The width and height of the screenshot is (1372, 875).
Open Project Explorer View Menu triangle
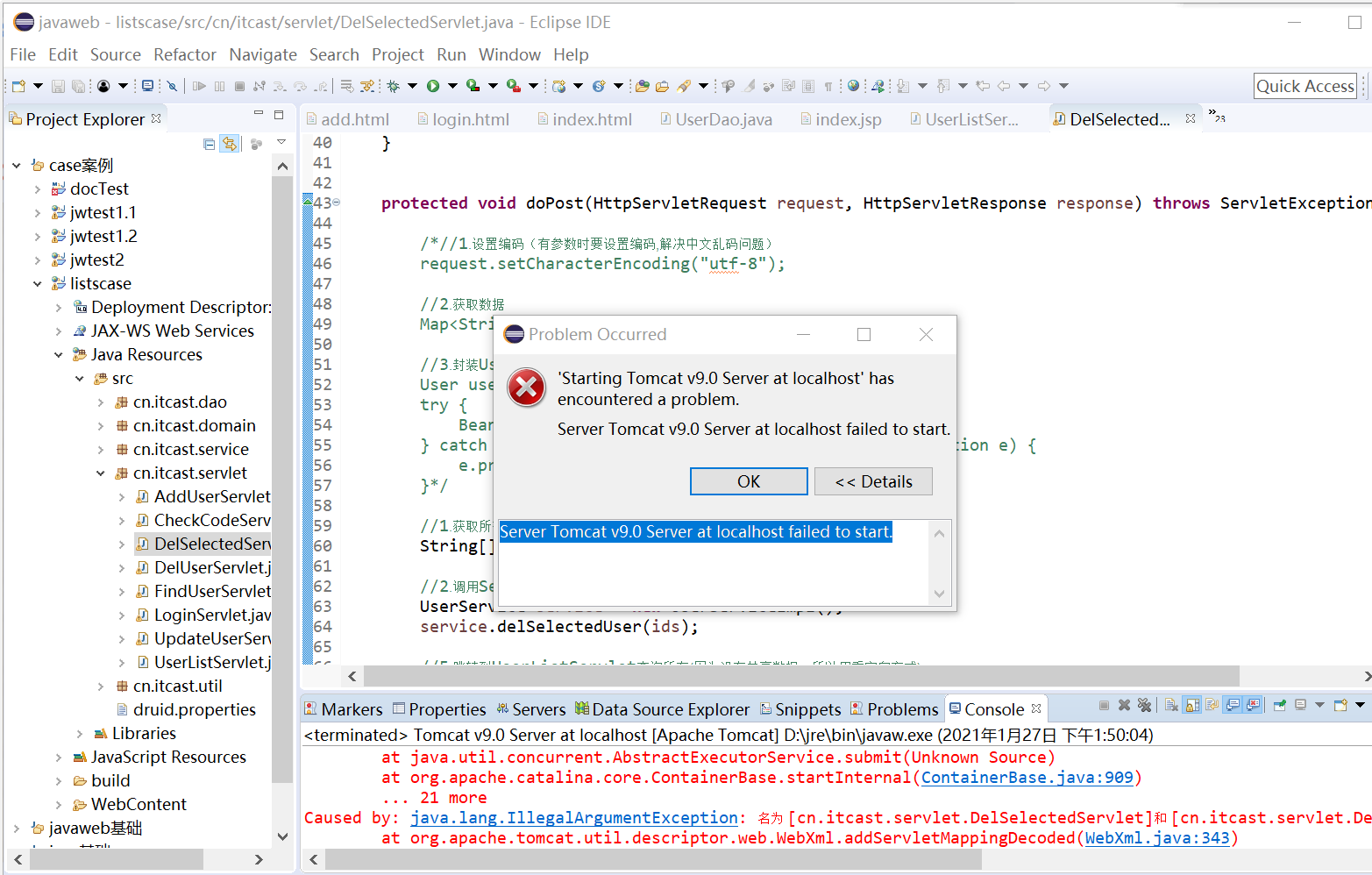(281, 142)
